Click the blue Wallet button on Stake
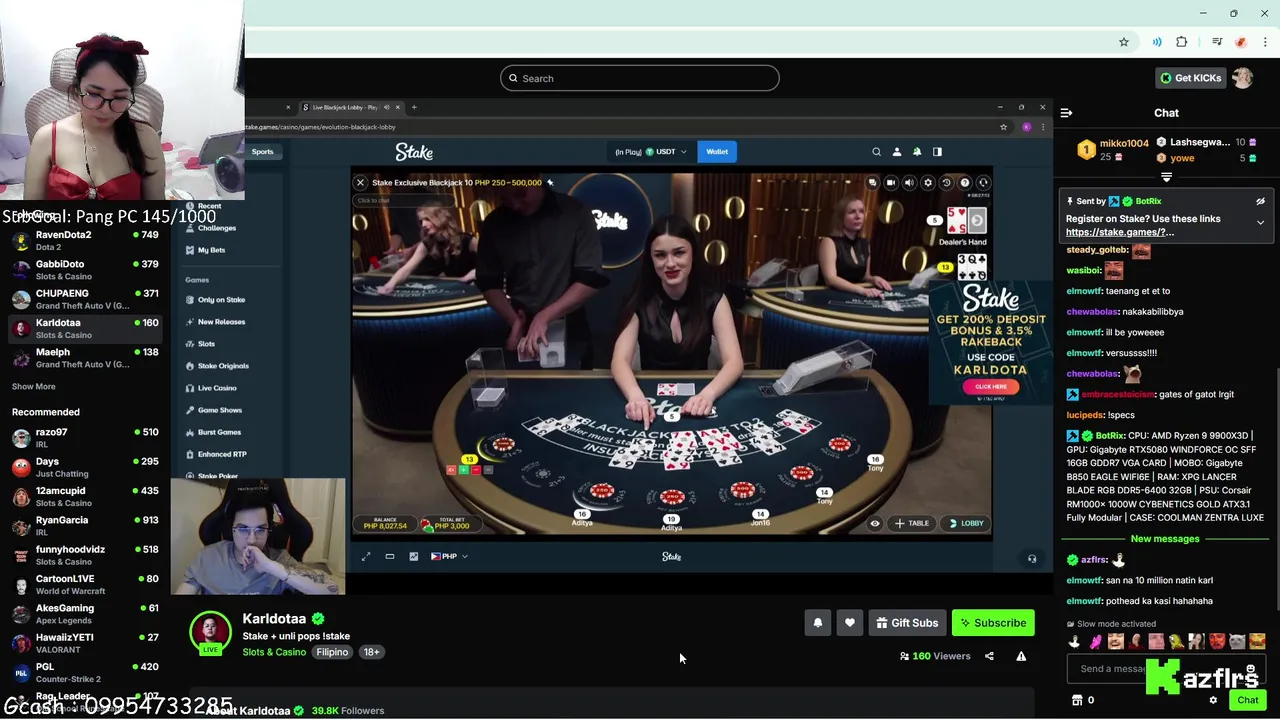This screenshot has width=1280, height=720. (x=717, y=152)
